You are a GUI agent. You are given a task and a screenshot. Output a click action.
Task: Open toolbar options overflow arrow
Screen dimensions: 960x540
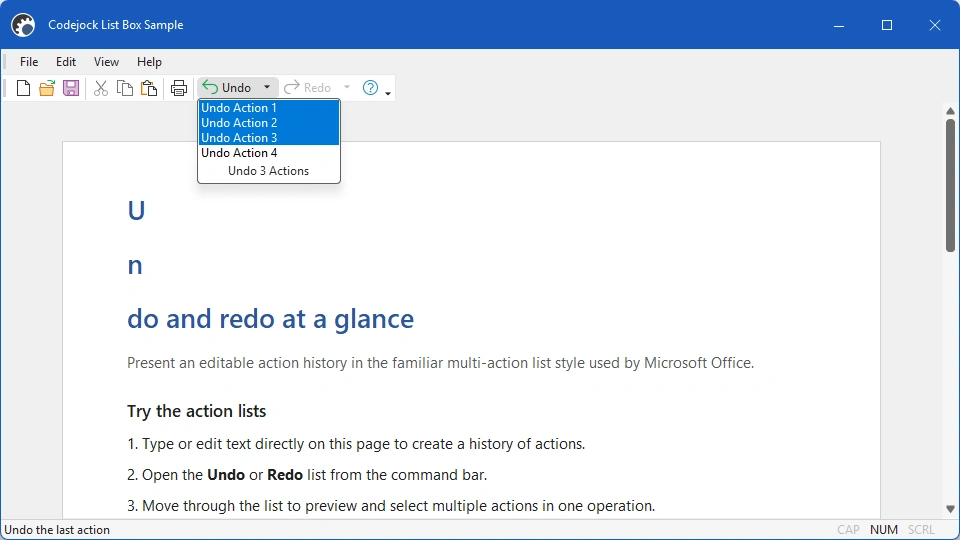click(x=388, y=93)
